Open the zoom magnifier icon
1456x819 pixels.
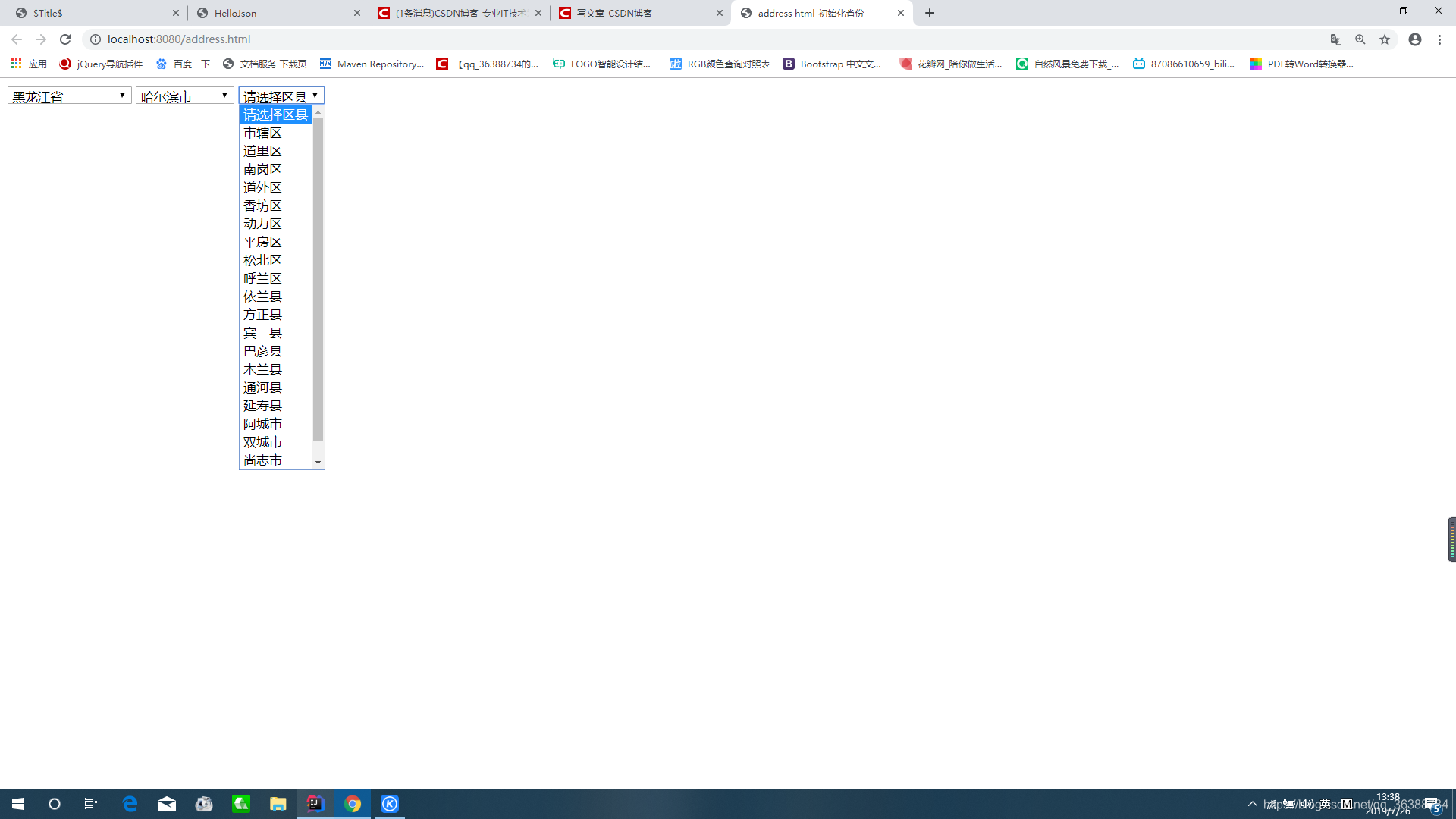(1360, 39)
